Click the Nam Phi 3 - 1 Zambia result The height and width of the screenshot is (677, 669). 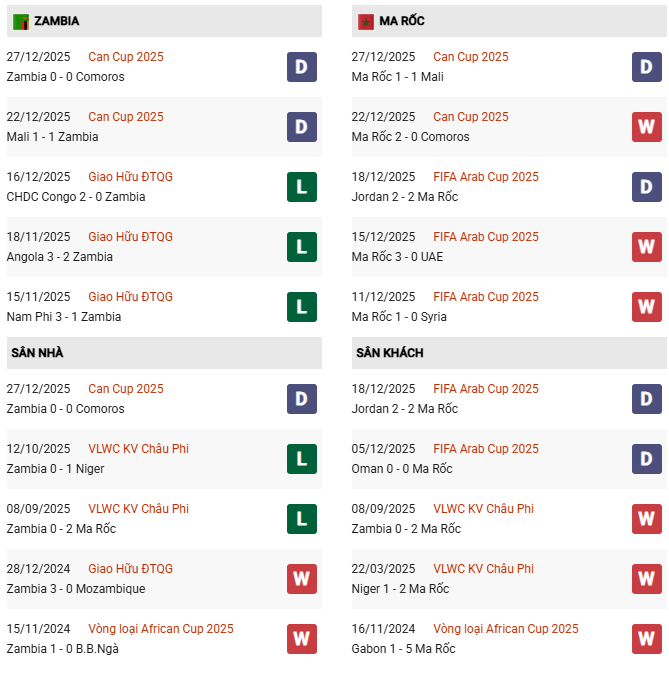[x=63, y=317]
